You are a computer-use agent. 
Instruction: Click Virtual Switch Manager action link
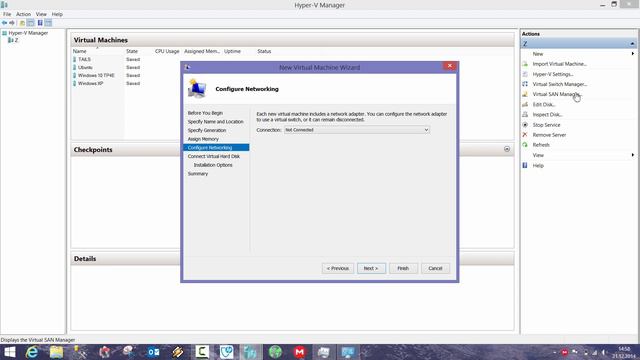tap(560, 84)
